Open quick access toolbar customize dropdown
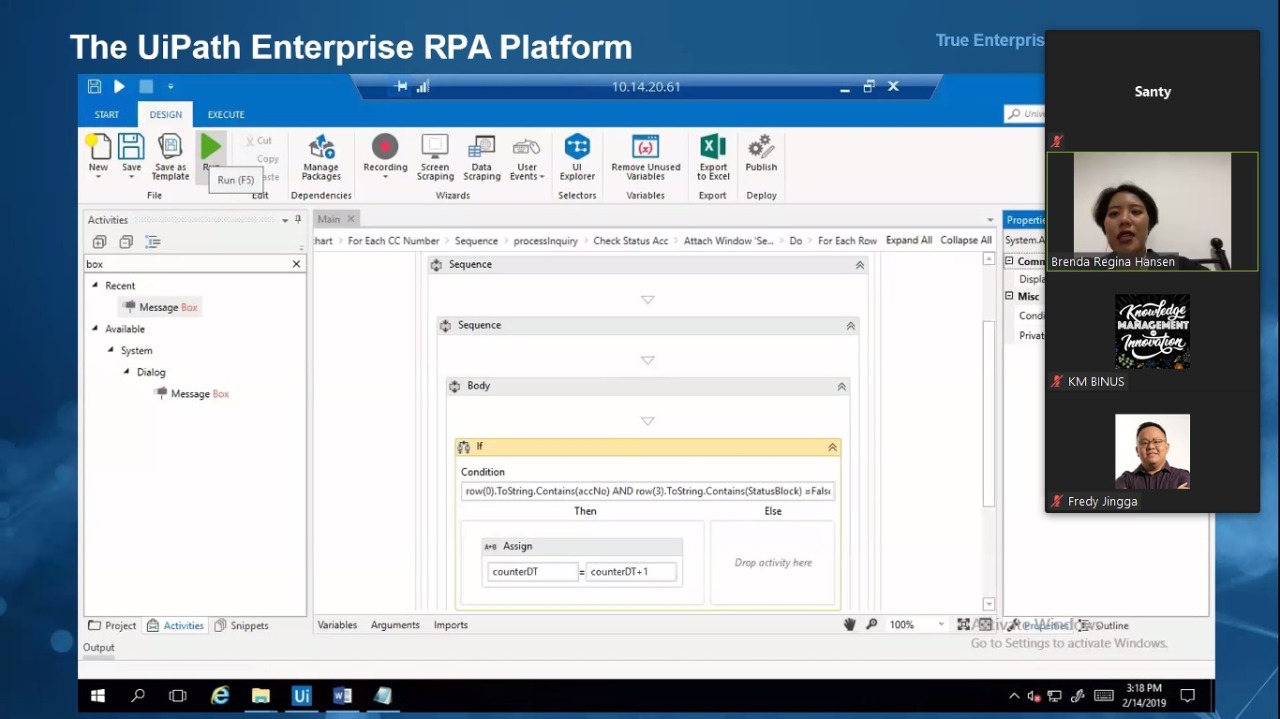 [x=170, y=87]
